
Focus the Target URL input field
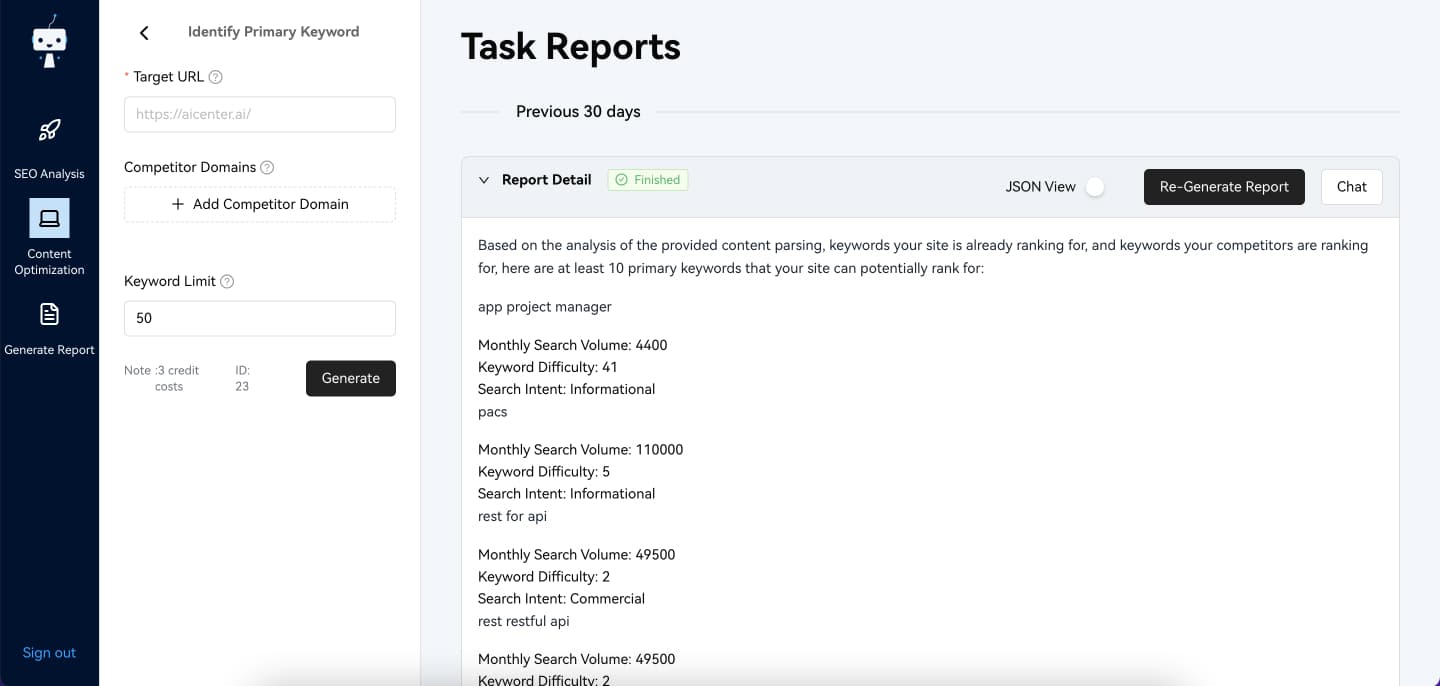260,114
